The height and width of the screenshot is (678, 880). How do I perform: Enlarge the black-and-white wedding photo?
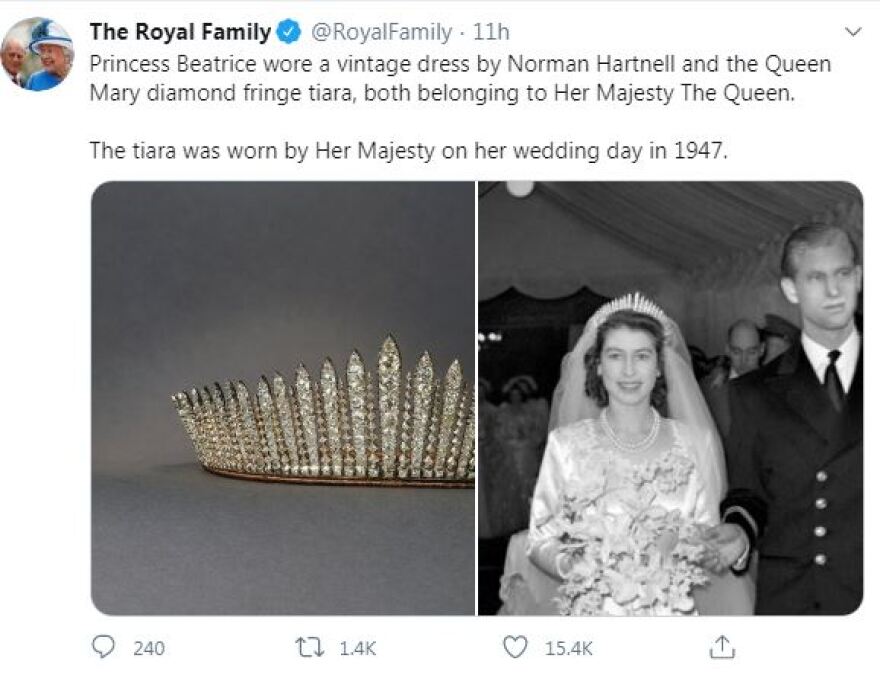[x=670, y=398]
